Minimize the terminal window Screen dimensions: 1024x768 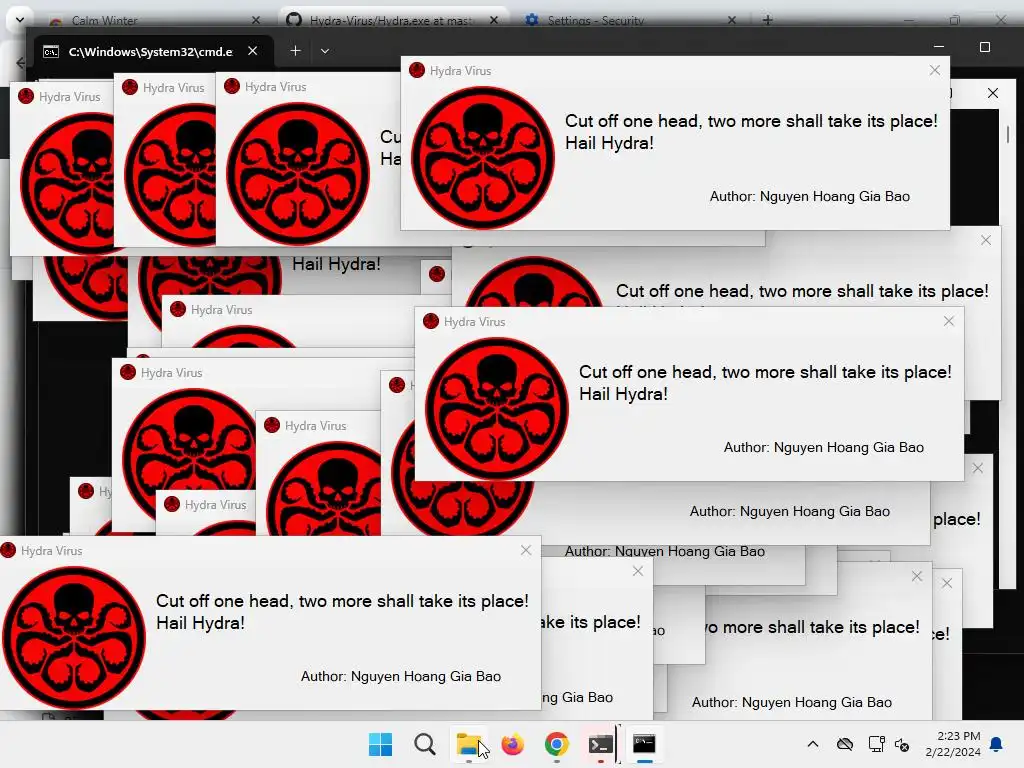click(x=938, y=47)
